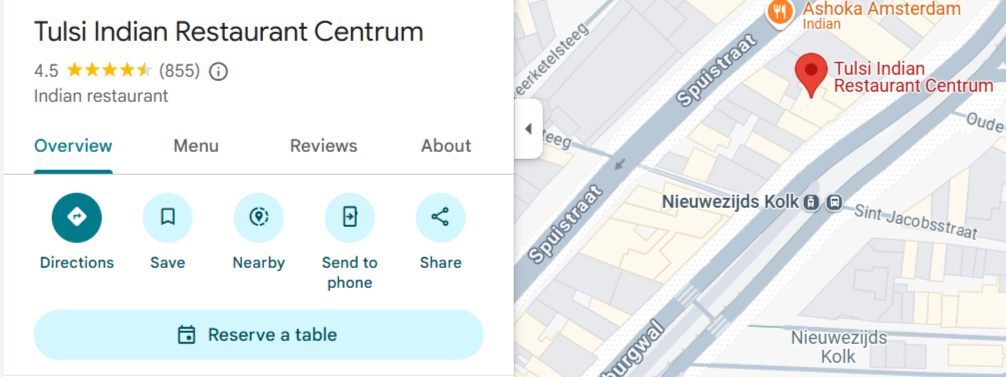
Task: Open the (855) reviews count link
Action: (180, 71)
